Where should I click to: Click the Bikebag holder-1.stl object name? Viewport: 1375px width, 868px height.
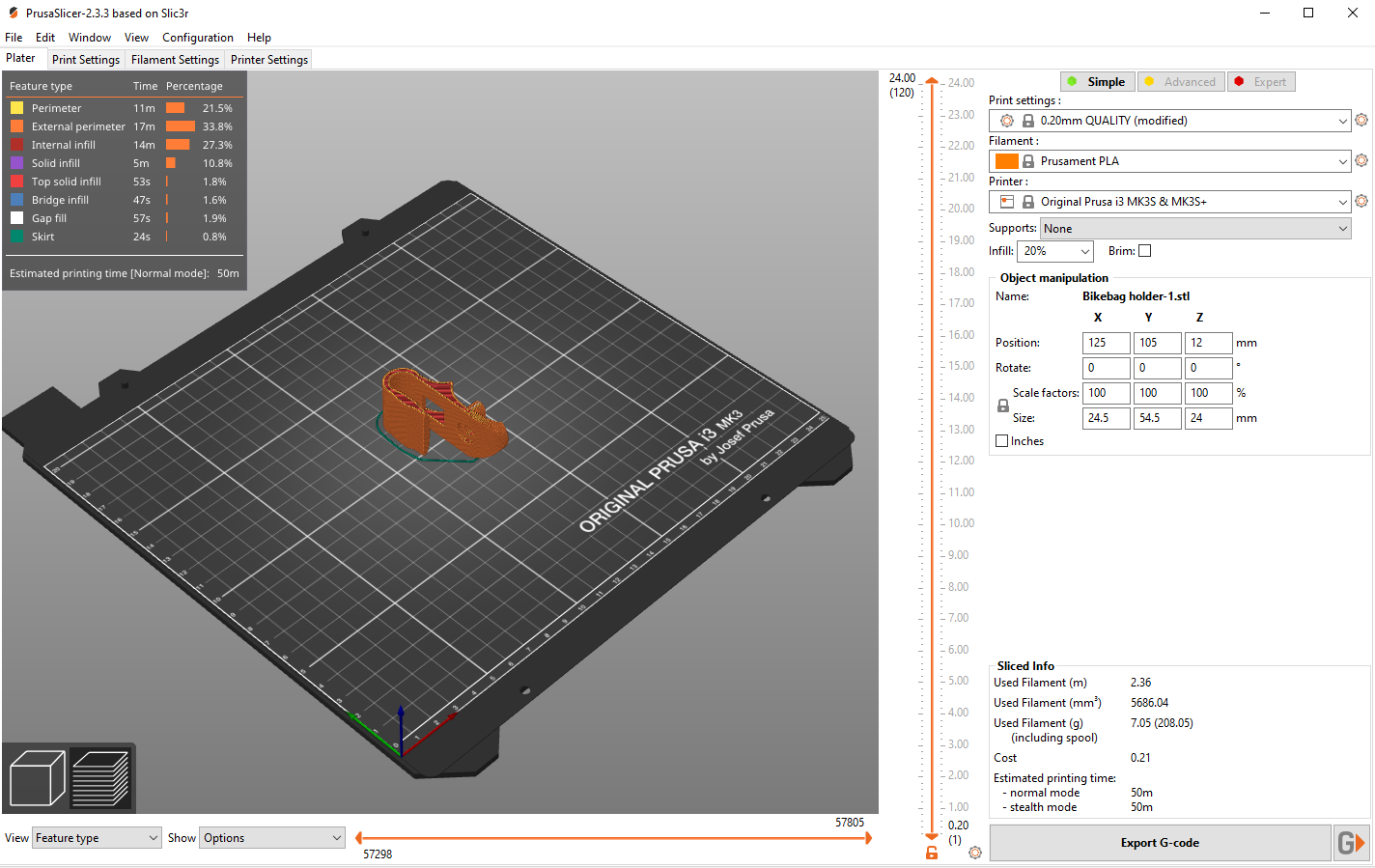pyautogui.click(x=1136, y=296)
